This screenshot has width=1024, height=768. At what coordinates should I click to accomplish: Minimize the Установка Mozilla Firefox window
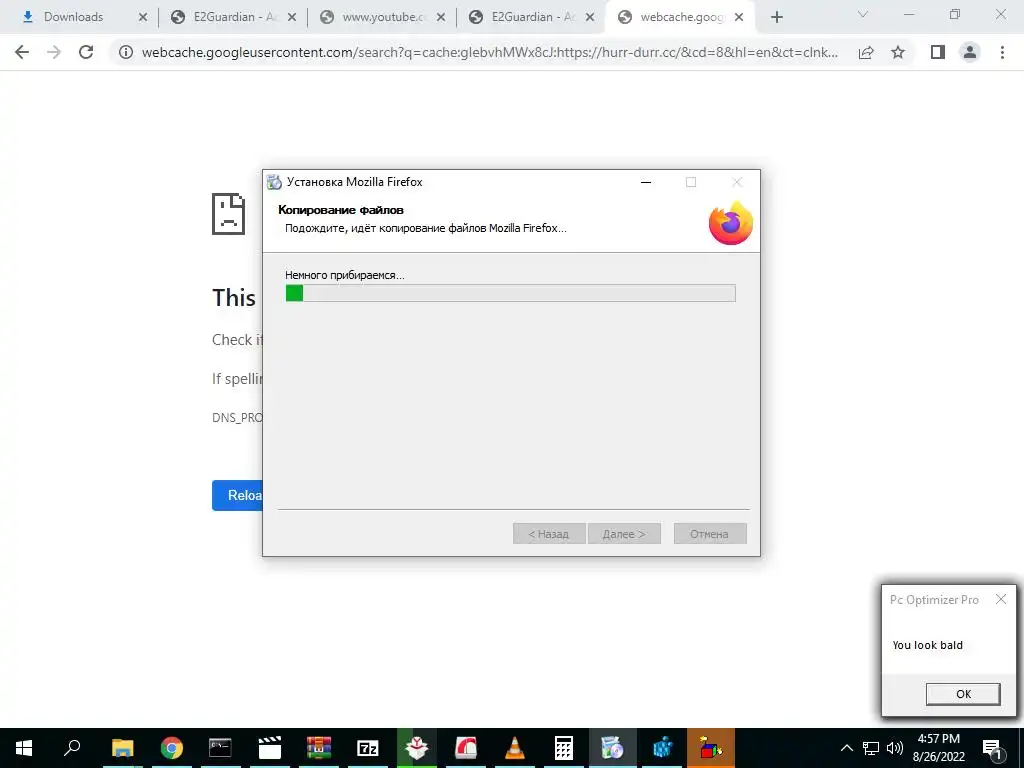[x=646, y=182]
